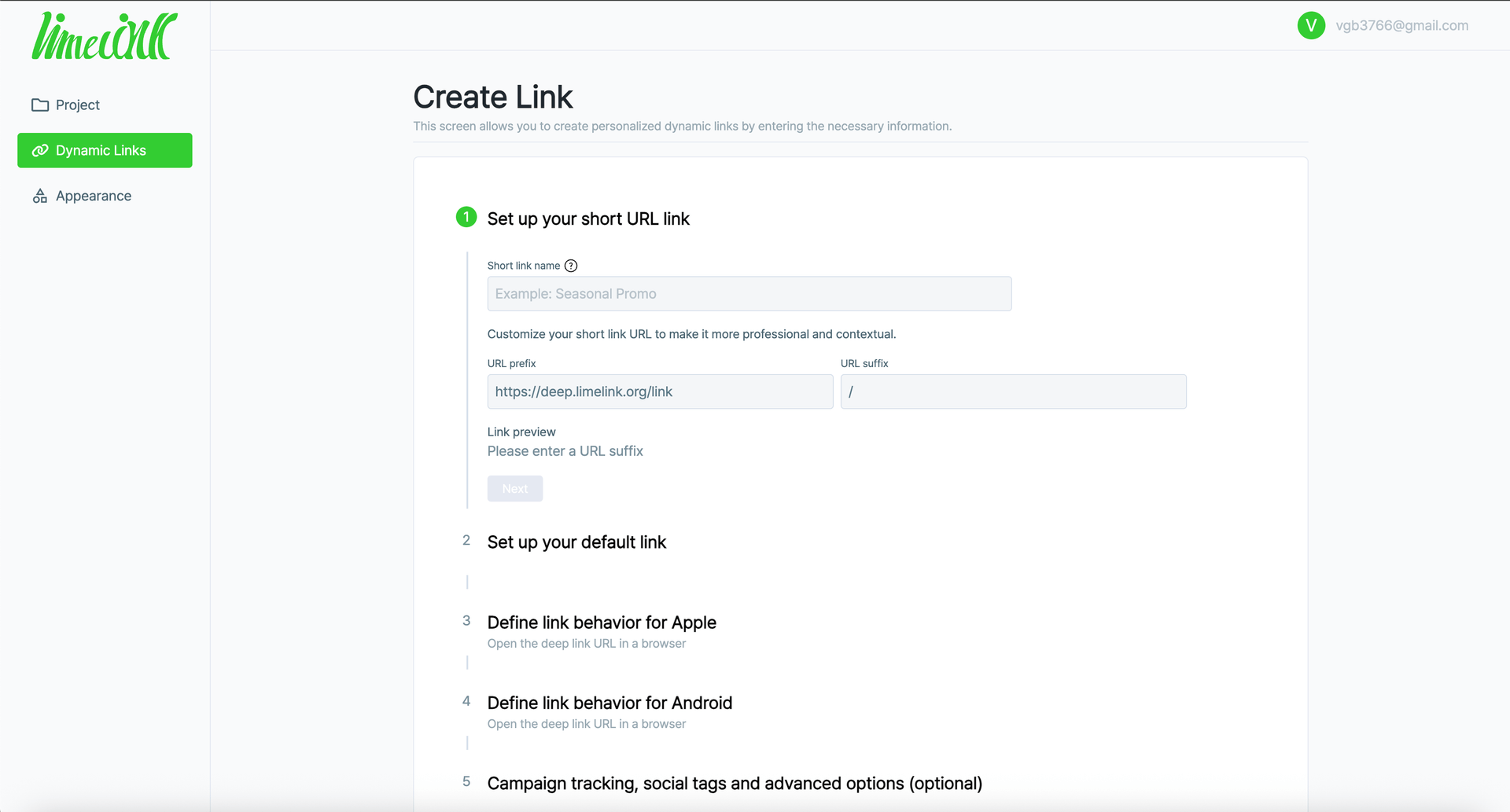Open the Project menu item

coord(78,105)
